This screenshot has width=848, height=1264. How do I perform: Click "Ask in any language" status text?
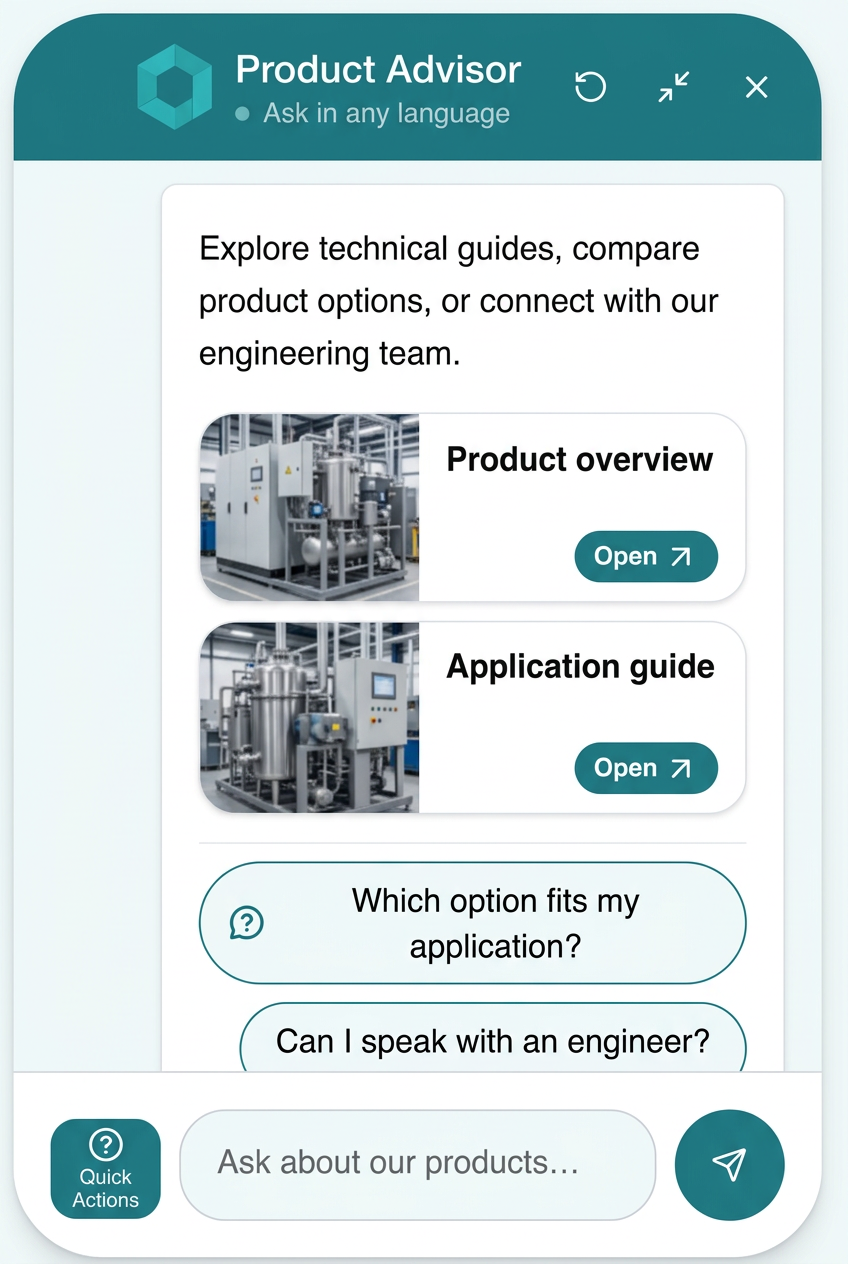pyautogui.click(x=386, y=114)
